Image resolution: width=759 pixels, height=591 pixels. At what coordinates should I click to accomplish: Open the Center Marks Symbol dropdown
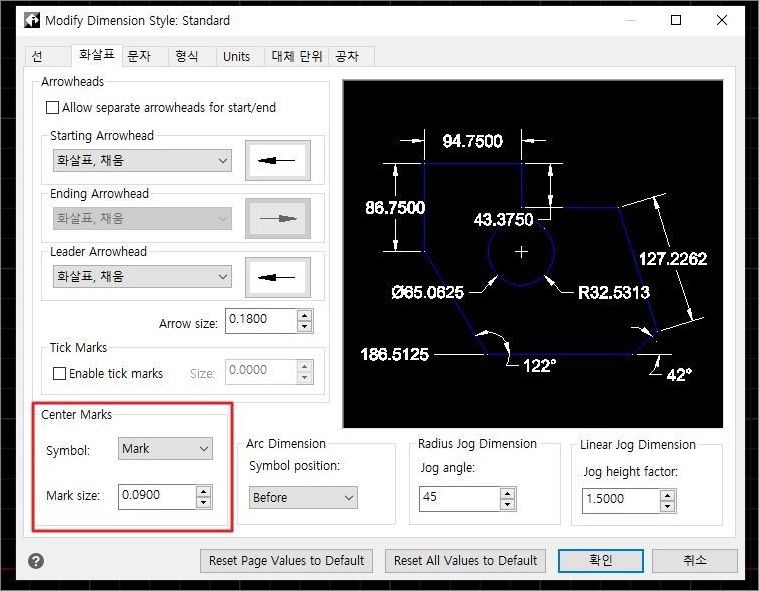pyautogui.click(x=165, y=449)
